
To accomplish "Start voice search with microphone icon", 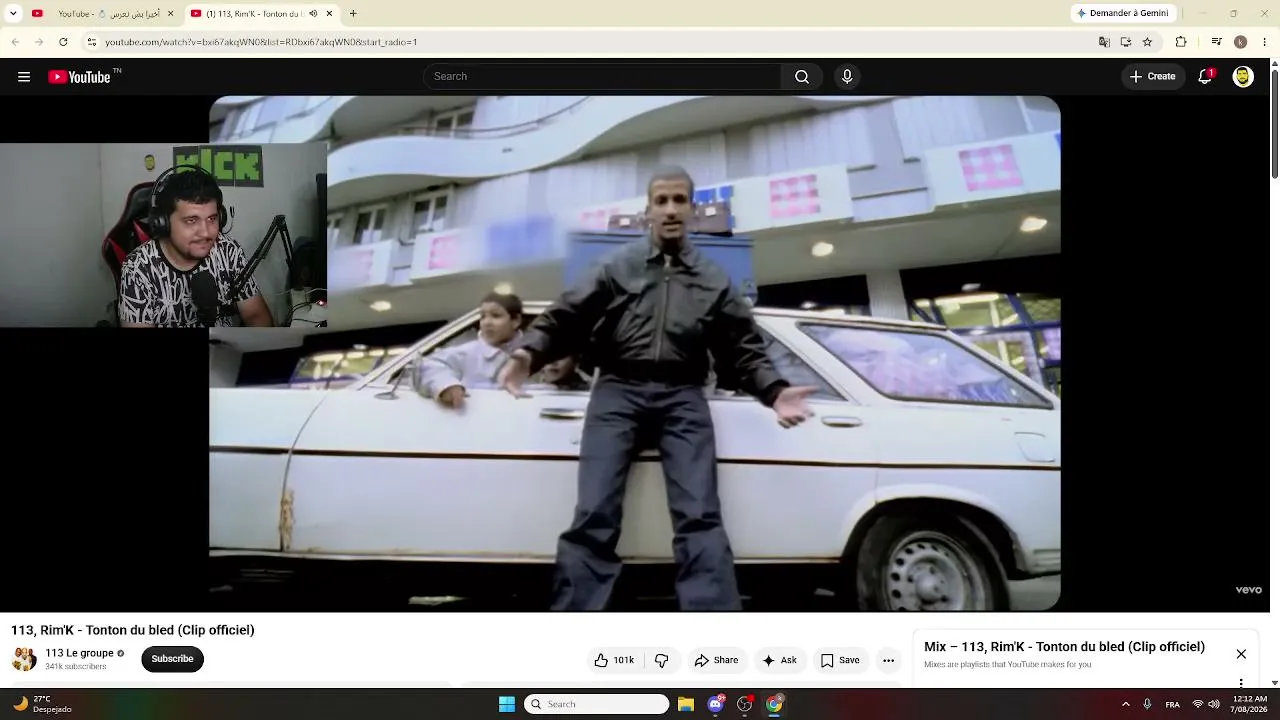I will pyautogui.click(x=847, y=77).
